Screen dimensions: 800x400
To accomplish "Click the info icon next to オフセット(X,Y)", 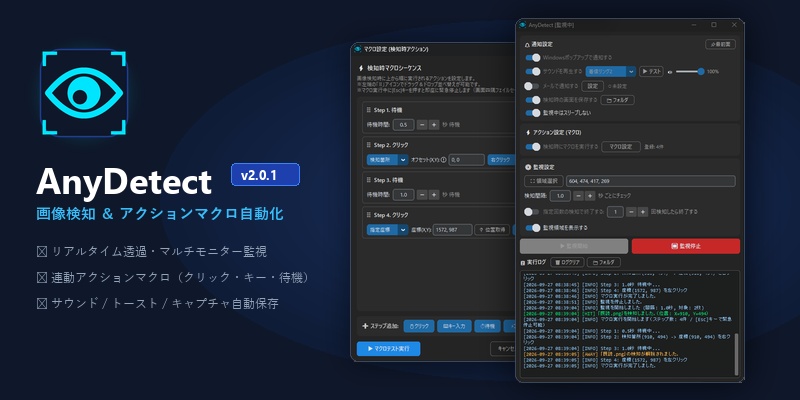I will click(x=443, y=160).
